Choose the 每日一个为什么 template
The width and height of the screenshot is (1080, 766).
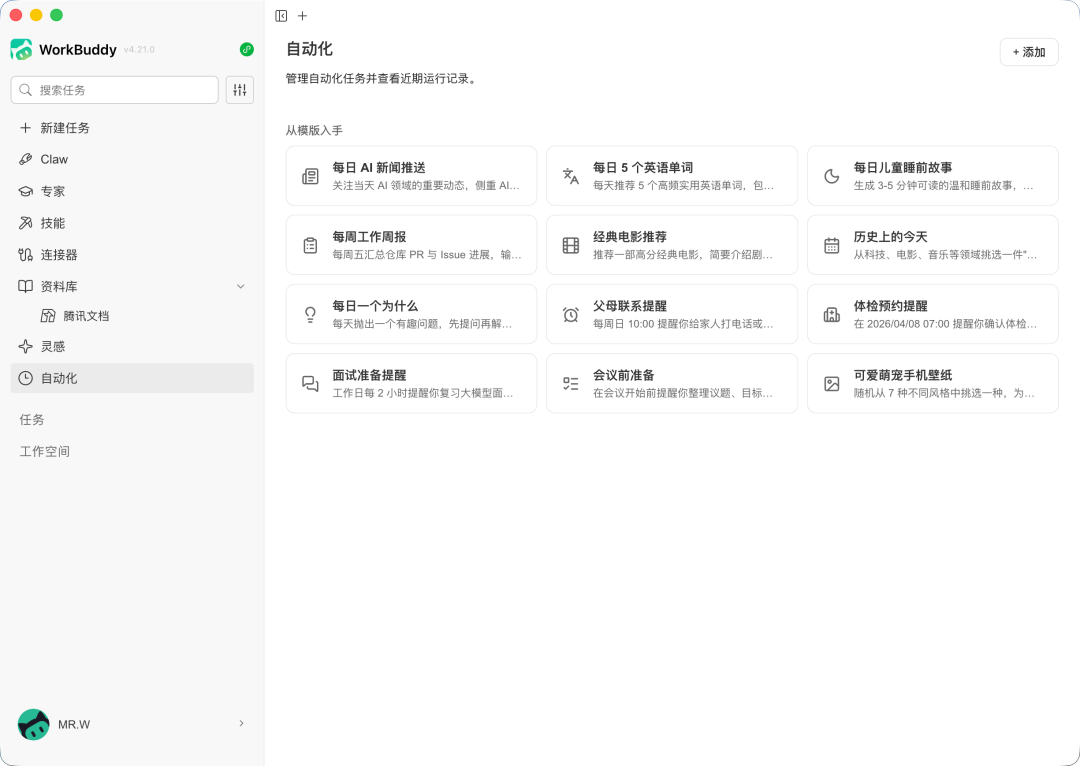pos(411,314)
